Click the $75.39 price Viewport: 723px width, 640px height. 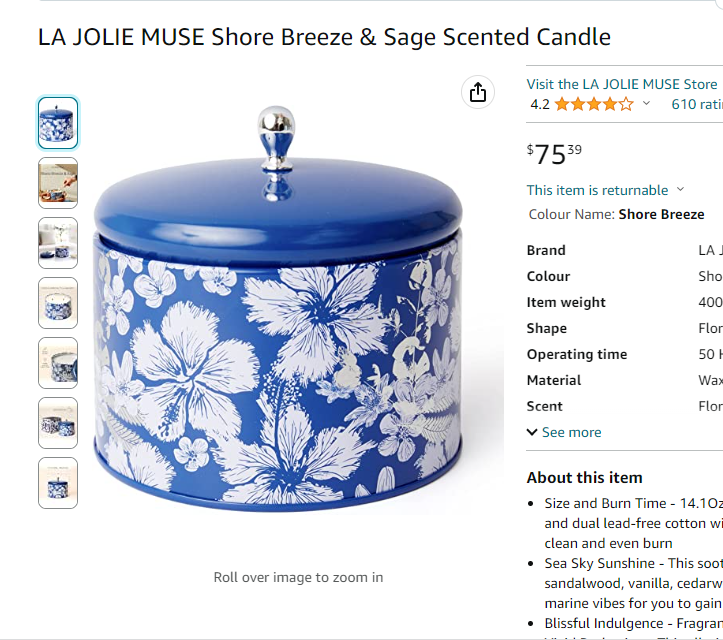pos(554,154)
